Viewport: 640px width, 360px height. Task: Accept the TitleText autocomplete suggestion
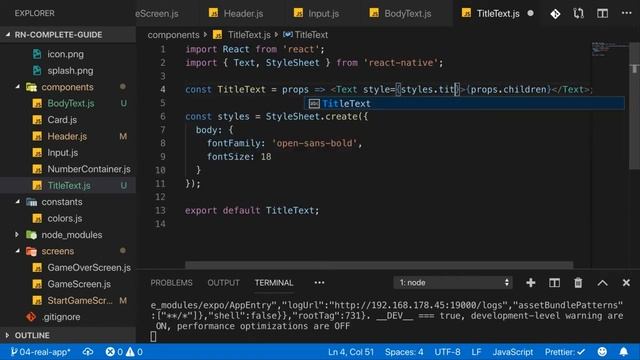464,103
